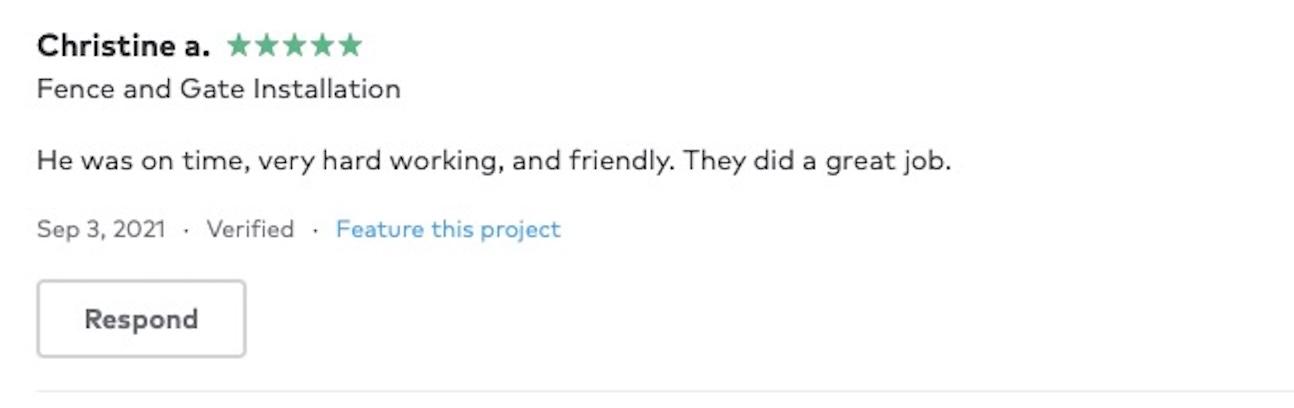Click the reviewer name "Christine a."
1294x408 pixels.
[x=123, y=46]
